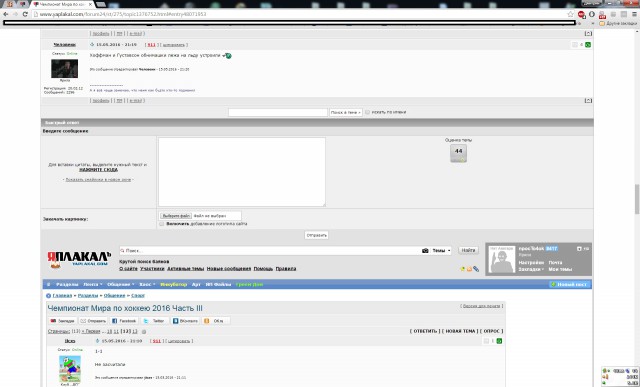Image resolution: width=640 pixels, height=387 pixels.
Task: Enable the site logo watermark checkbox
Action: tap(162, 224)
